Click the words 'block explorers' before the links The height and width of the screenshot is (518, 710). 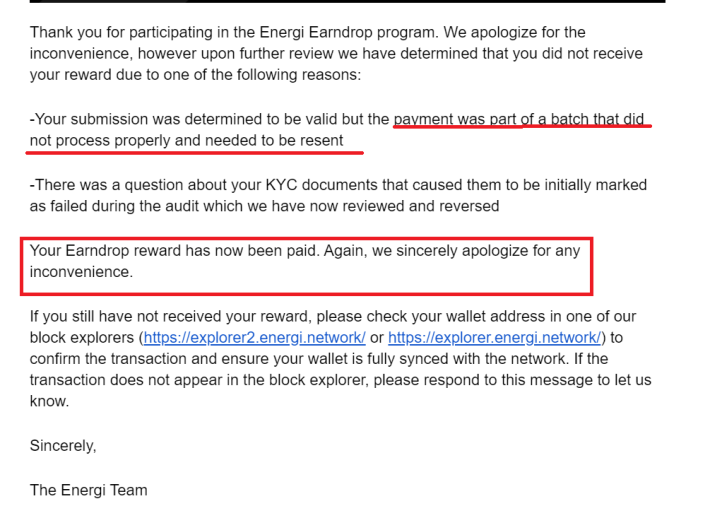(82, 338)
